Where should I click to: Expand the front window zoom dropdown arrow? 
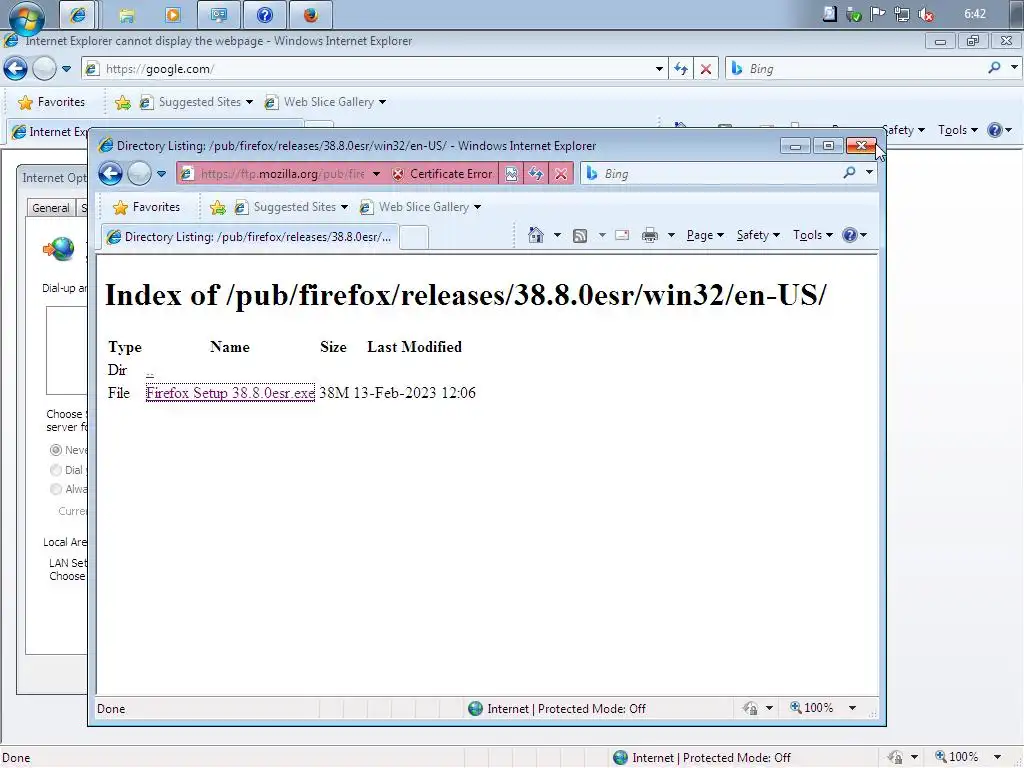point(852,708)
